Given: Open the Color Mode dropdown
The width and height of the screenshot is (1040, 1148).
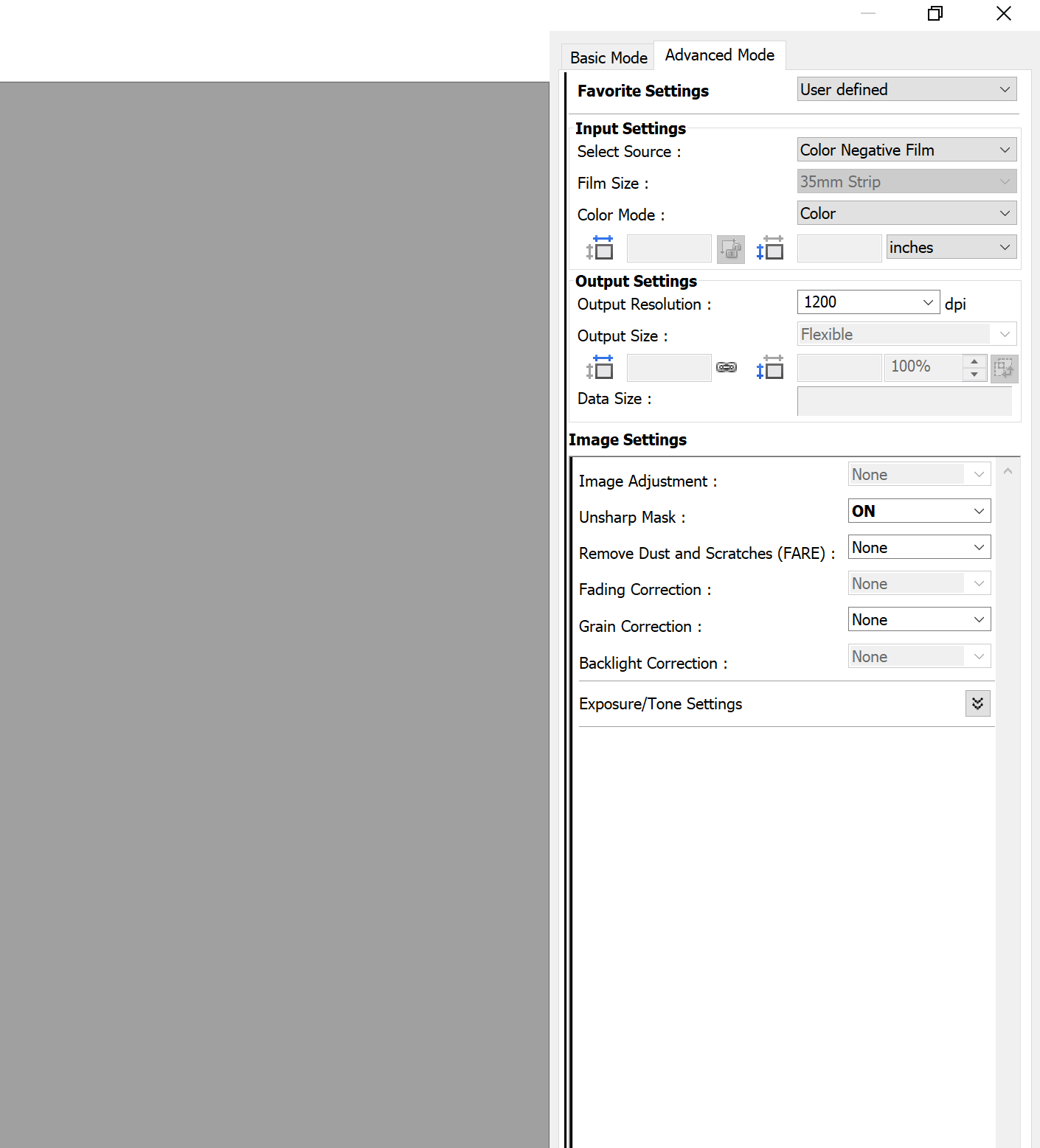Looking at the screenshot, I should click(906, 213).
